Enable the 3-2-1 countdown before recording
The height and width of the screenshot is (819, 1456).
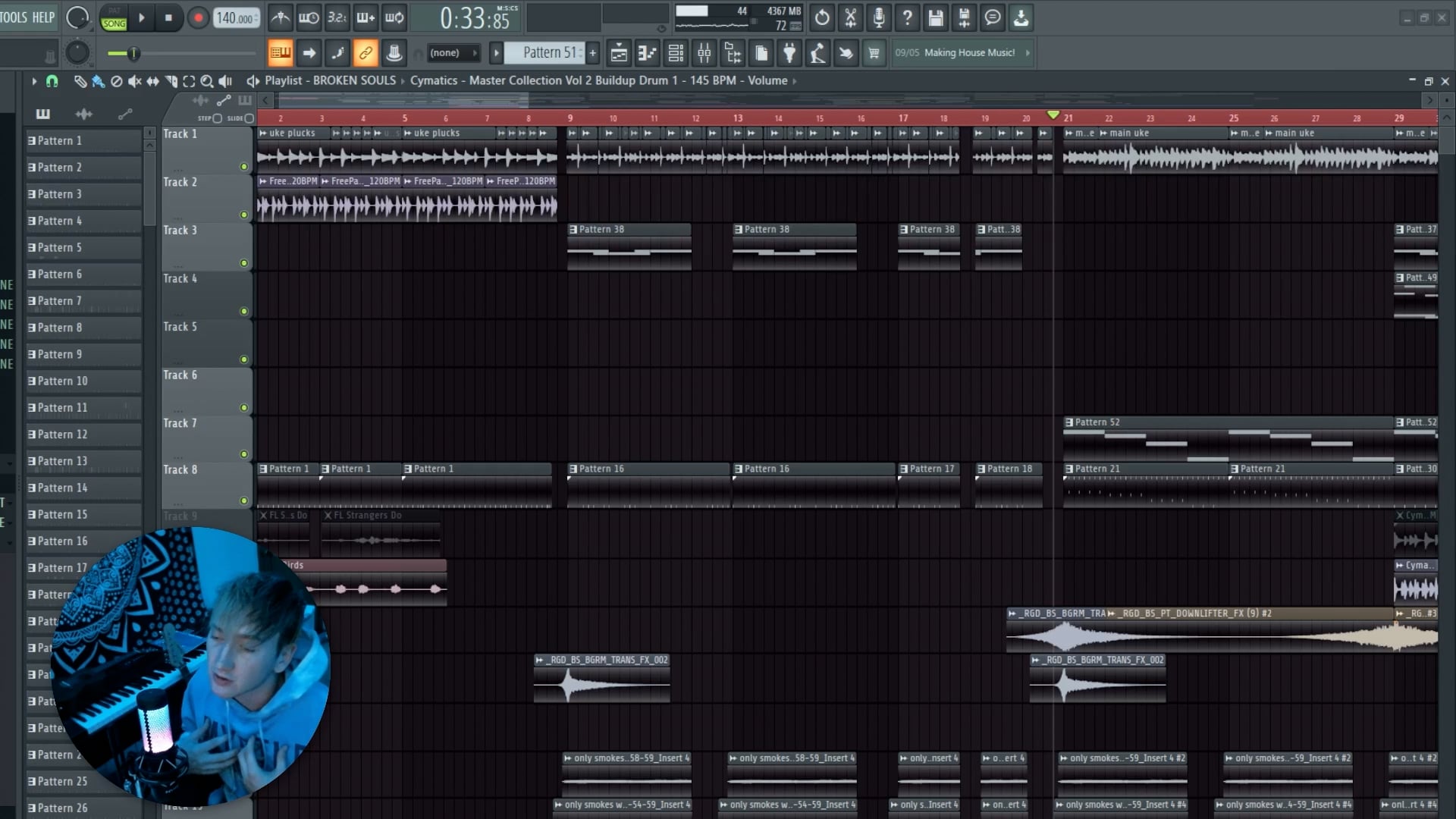(337, 17)
